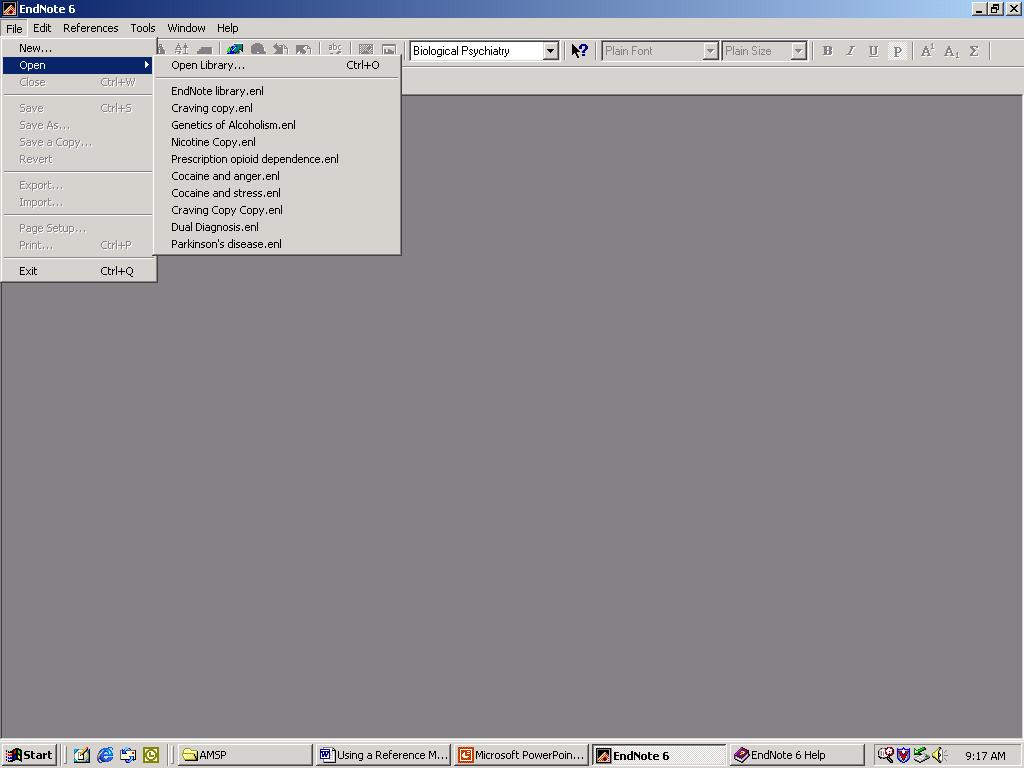Select the Open submenu entry
Image resolution: width=1024 pixels, height=768 pixels.
pos(78,65)
